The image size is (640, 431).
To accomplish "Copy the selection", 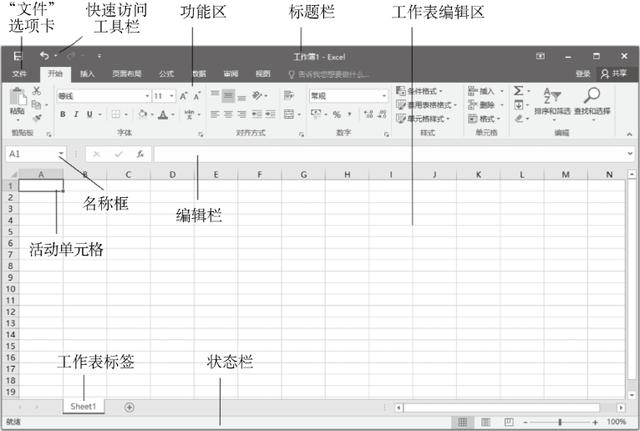I will [36, 105].
